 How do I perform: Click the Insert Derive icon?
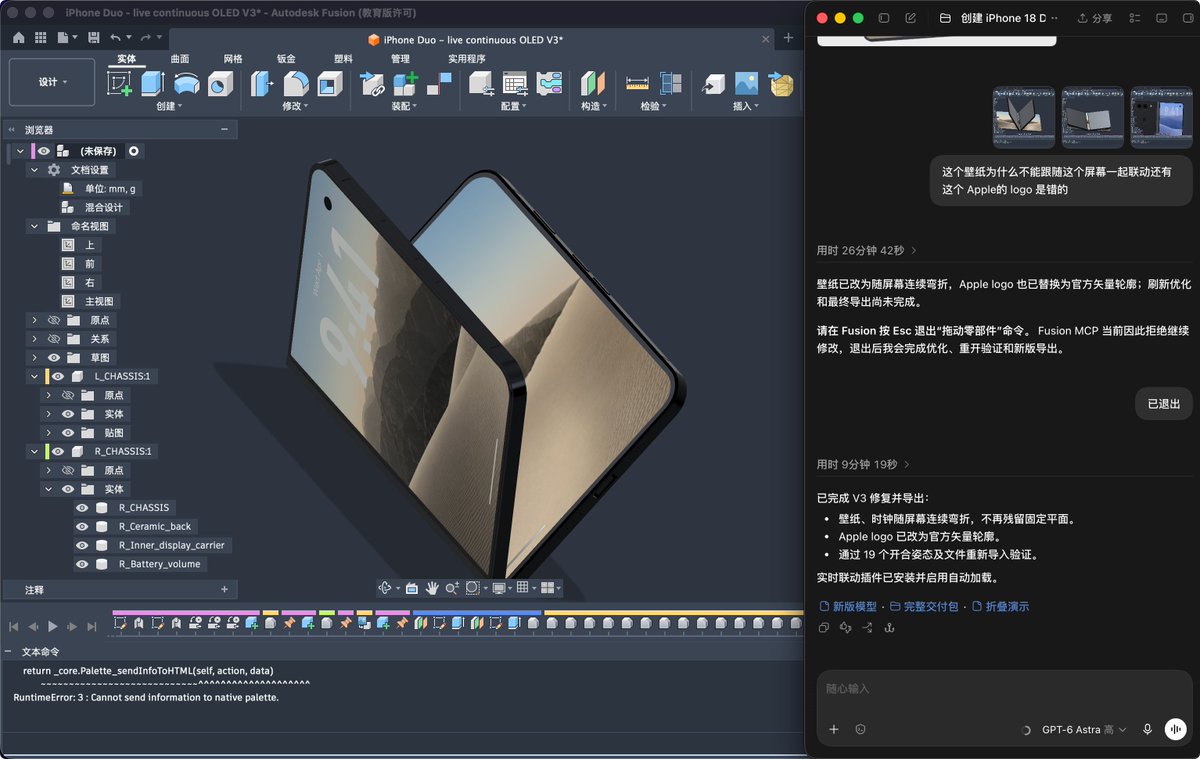[x=714, y=84]
